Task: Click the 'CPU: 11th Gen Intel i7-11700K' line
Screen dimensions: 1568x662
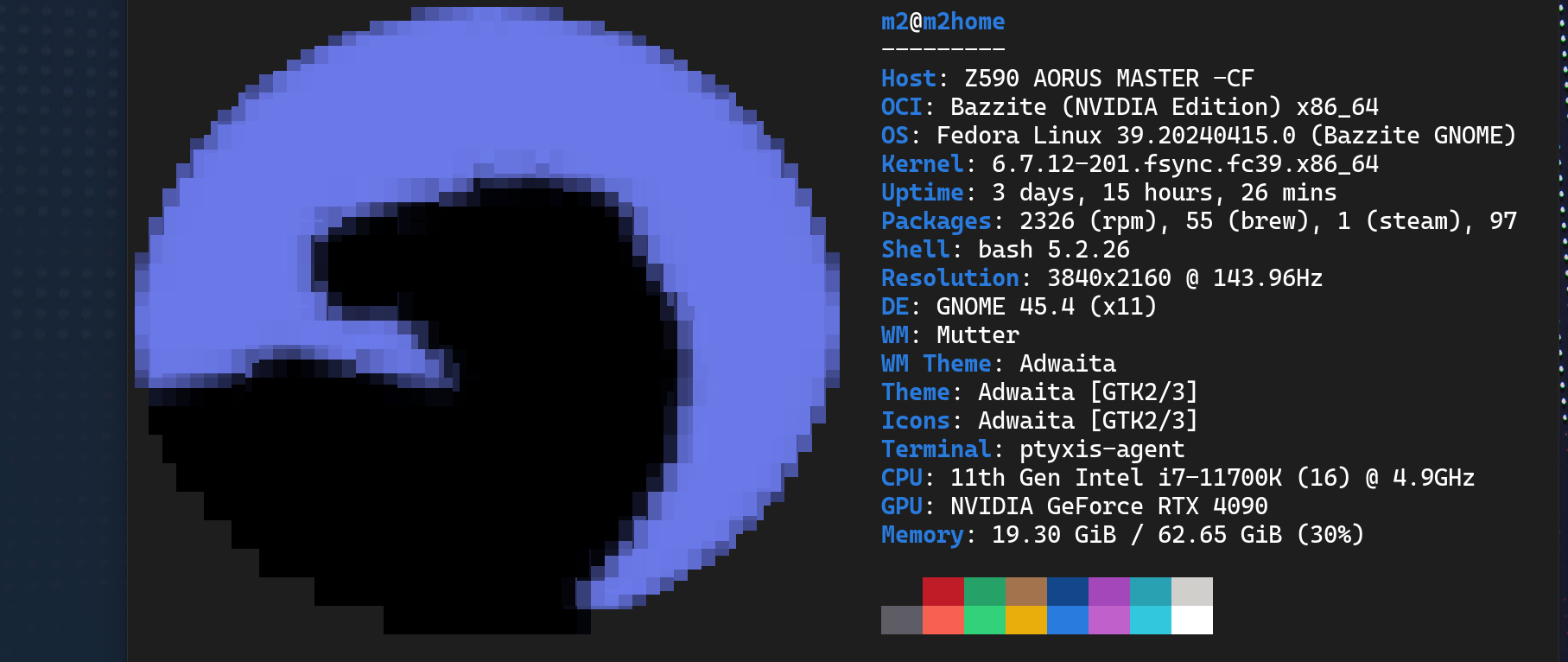Action: point(1178,478)
